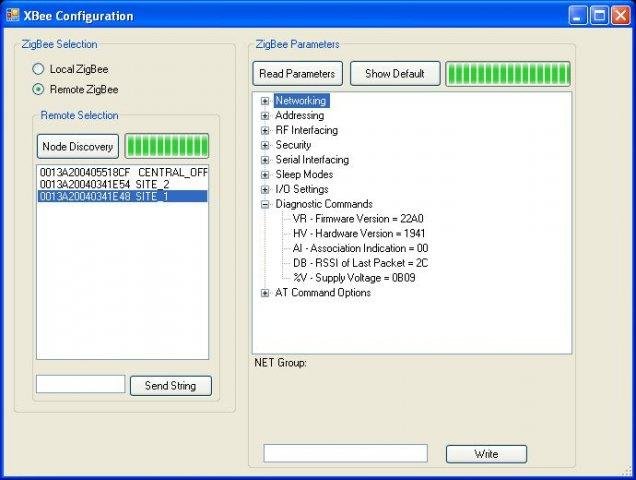Select the Diagnostic Commands tree label

tap(324, 204)
